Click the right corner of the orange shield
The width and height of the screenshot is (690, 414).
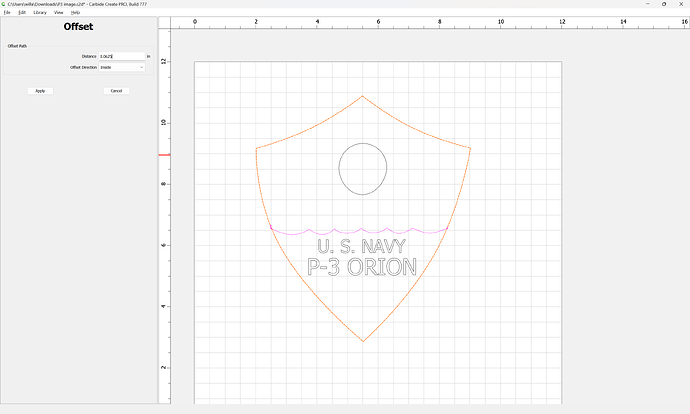coord(470,148)
